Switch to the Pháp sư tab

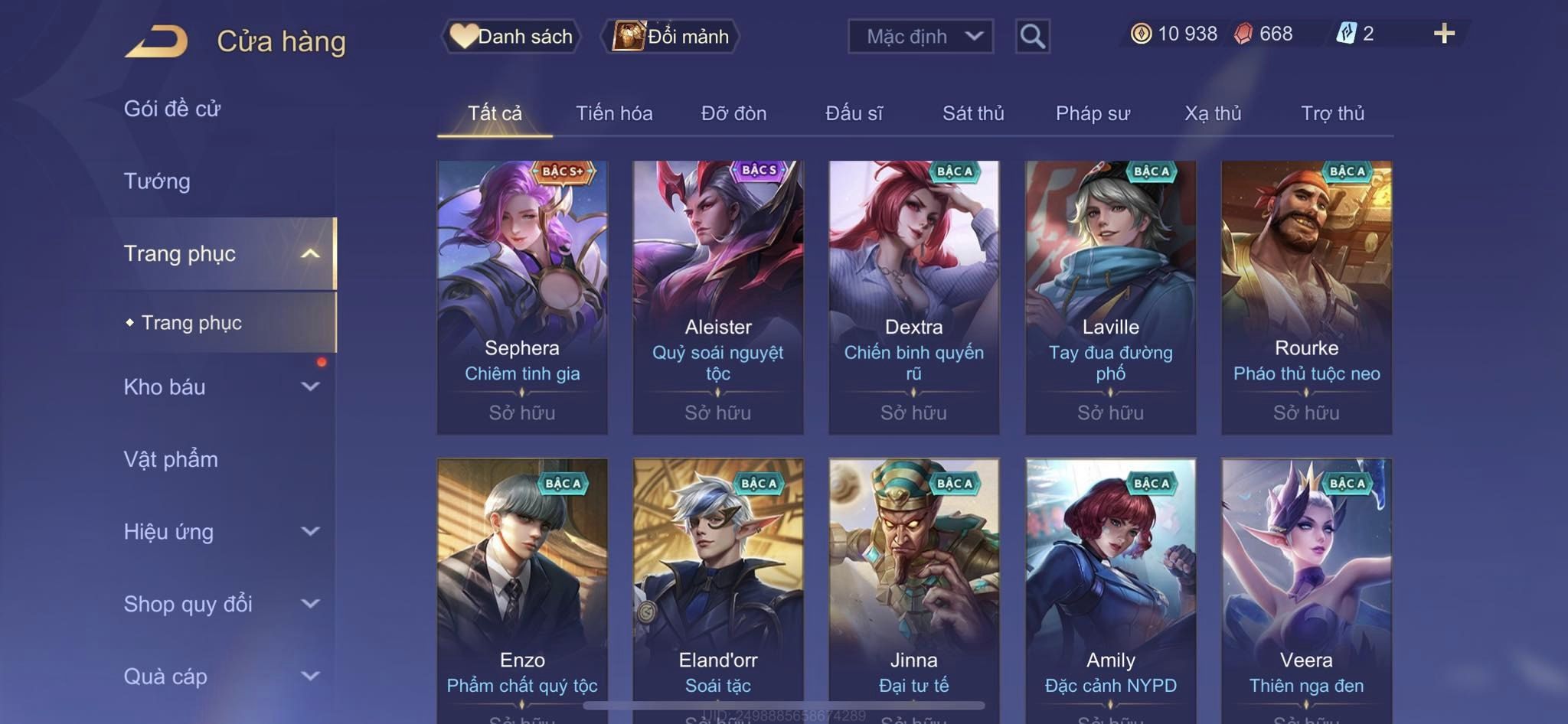pyautogui.click(x=1093, y=113)
